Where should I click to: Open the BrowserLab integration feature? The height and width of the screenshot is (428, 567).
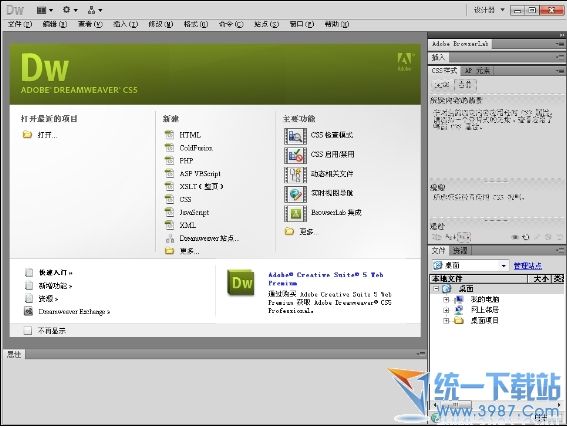295,213
